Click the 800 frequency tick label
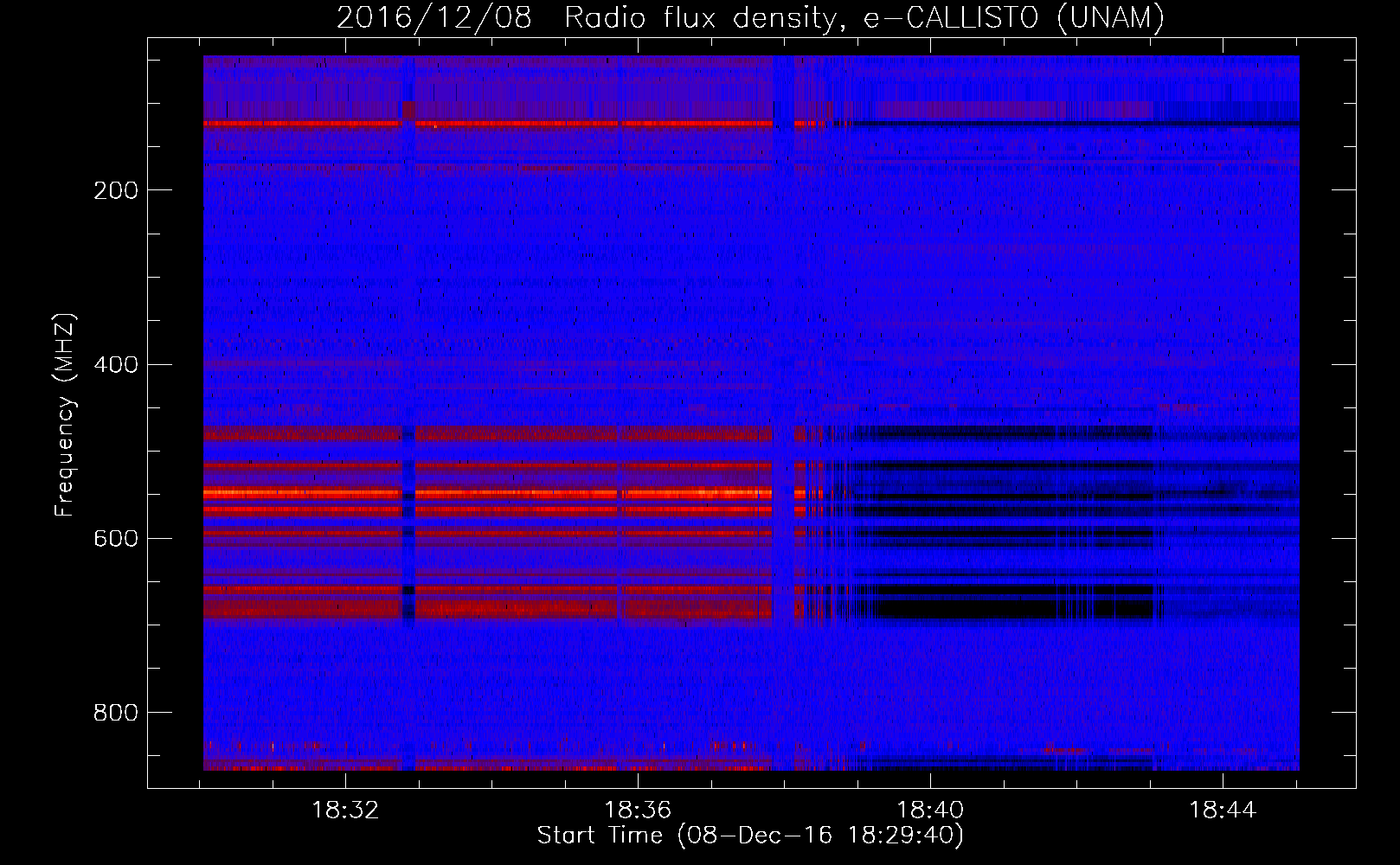1400x865 pixels. coord(116,713)
